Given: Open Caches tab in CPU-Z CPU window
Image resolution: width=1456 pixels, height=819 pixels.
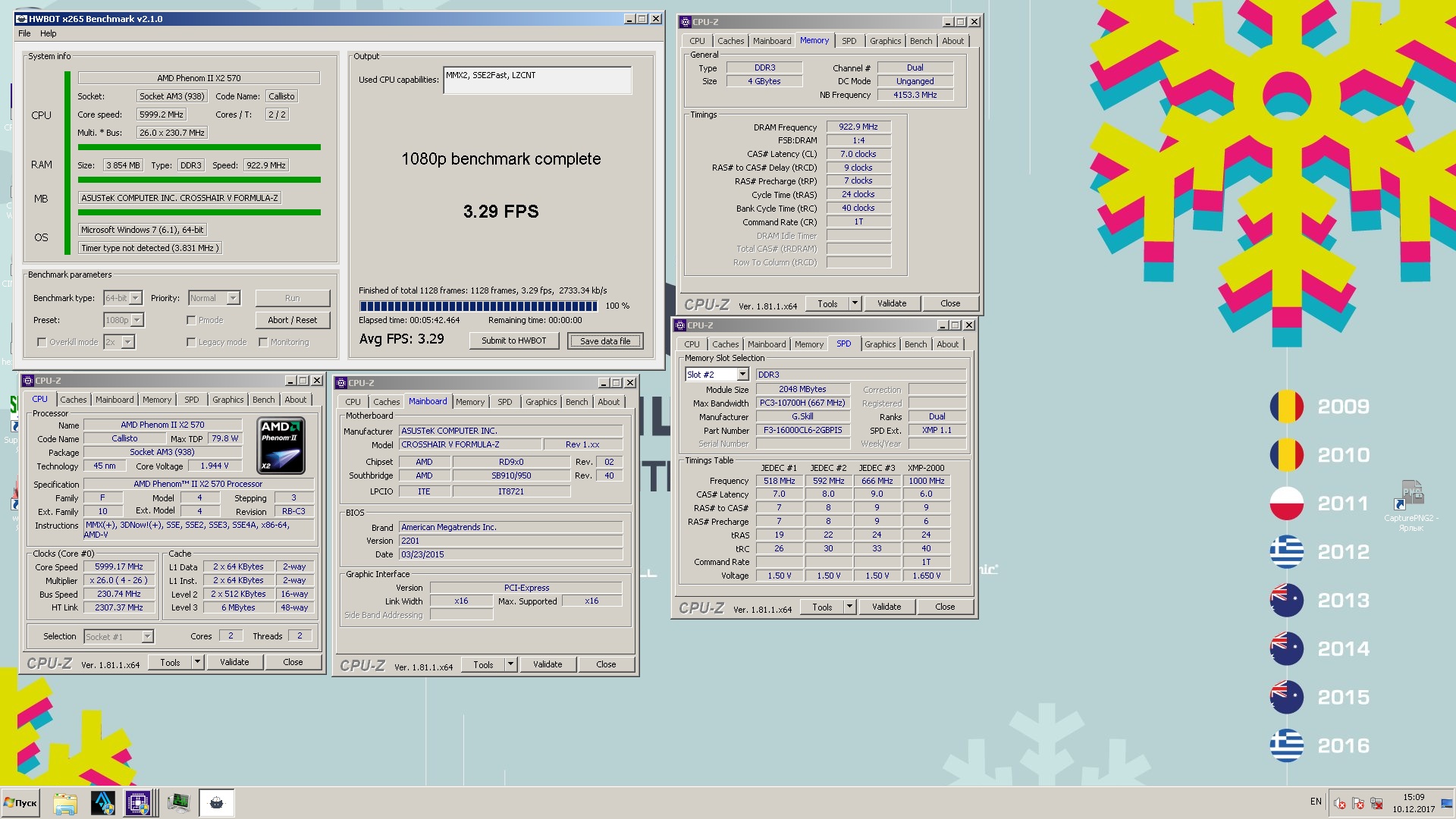Looking at the screenshot, I should pos(74,400).
